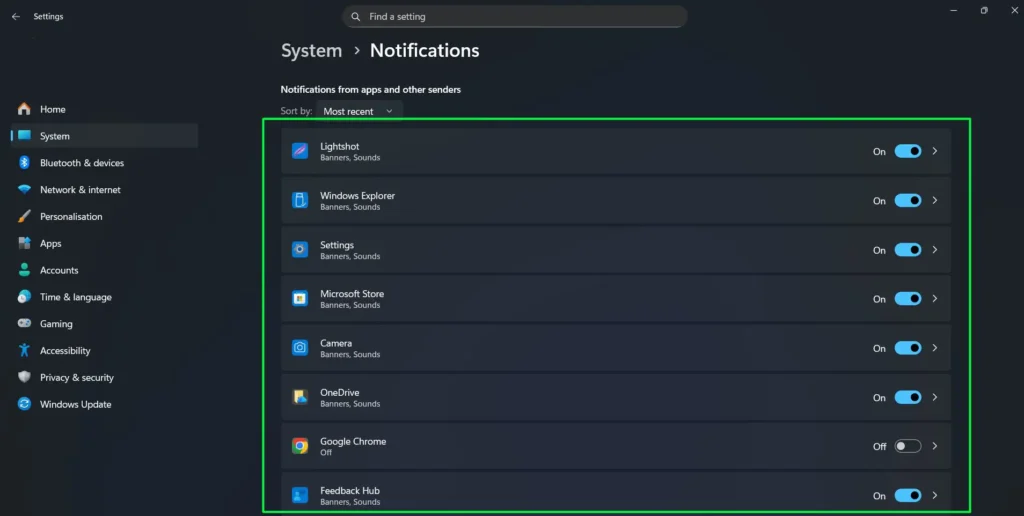Image resolution: width=1024 pixels, height=516 pixels.
Task: Turn off Camera notifications toggle
Action: [908, 348]
